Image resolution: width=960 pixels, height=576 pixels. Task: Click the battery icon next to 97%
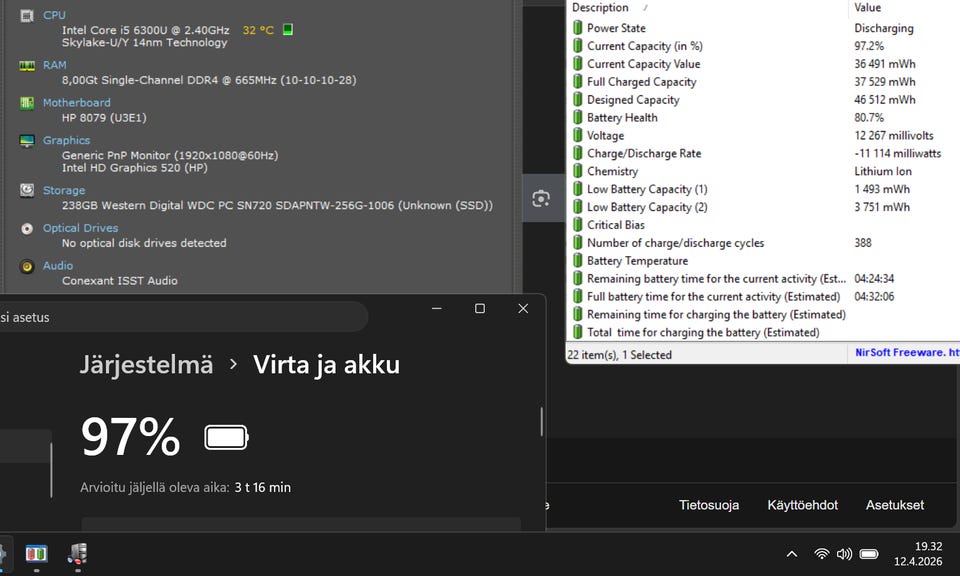tap(226, 437)
